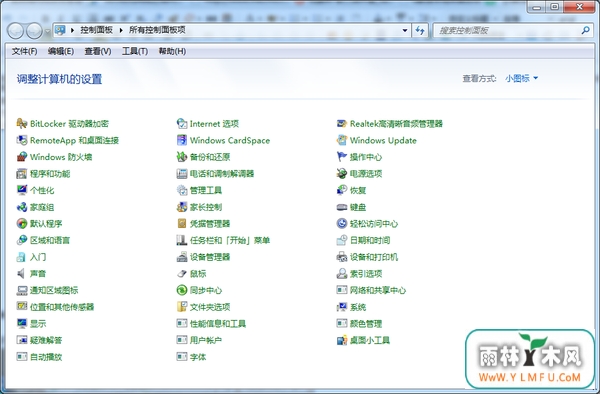This screenshot has height=394, width=600.
Task: Refresh the Control Panel address bar
Action: pyautogui.click(x=420, y=30)
